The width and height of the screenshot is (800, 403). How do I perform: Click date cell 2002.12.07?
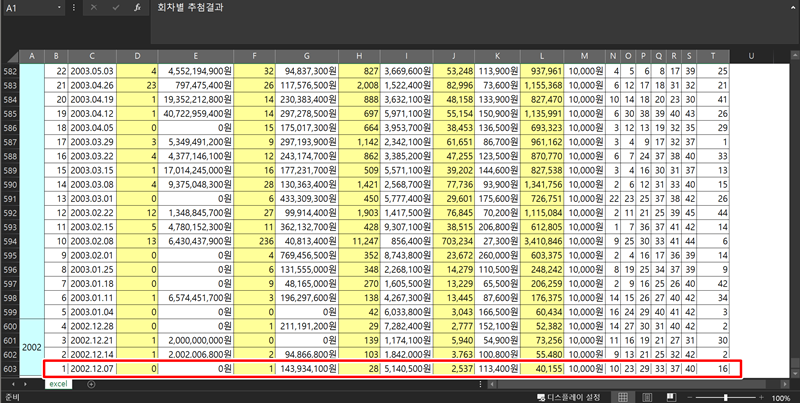click(x=92, y=368)
